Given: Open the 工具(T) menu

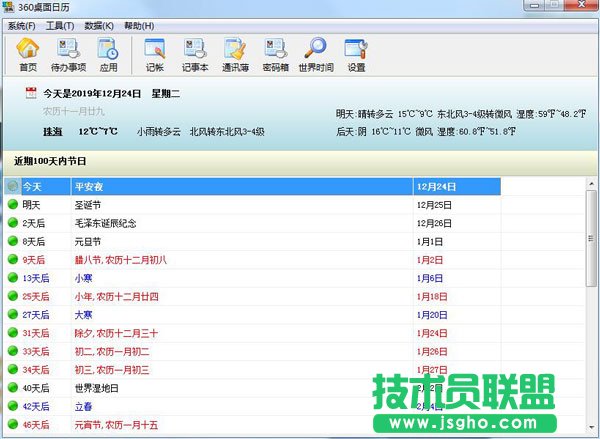Looking at the screenshot, I should (60, 24).
